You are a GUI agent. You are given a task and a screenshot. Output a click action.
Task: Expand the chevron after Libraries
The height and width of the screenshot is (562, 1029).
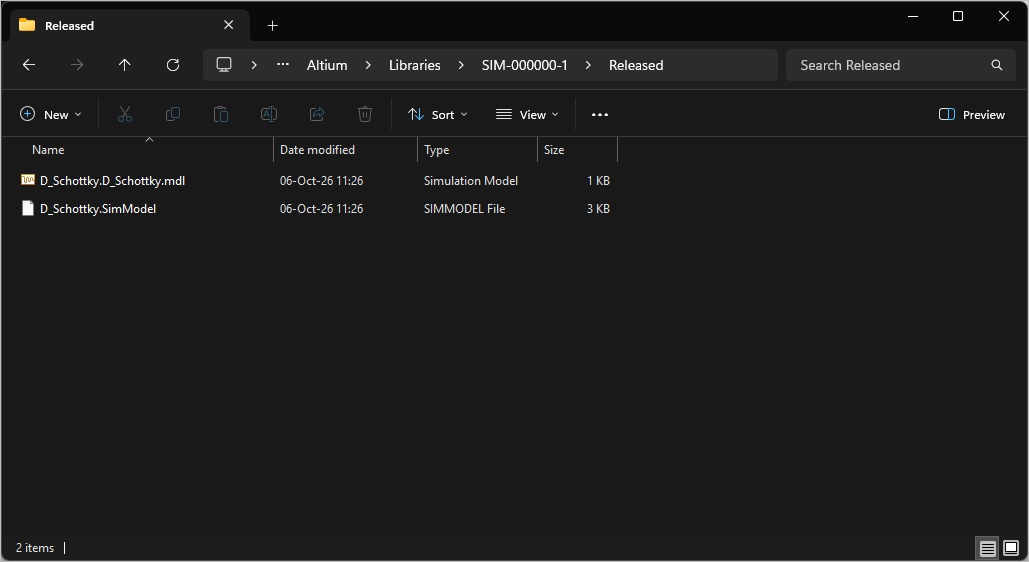pos(461,65)
